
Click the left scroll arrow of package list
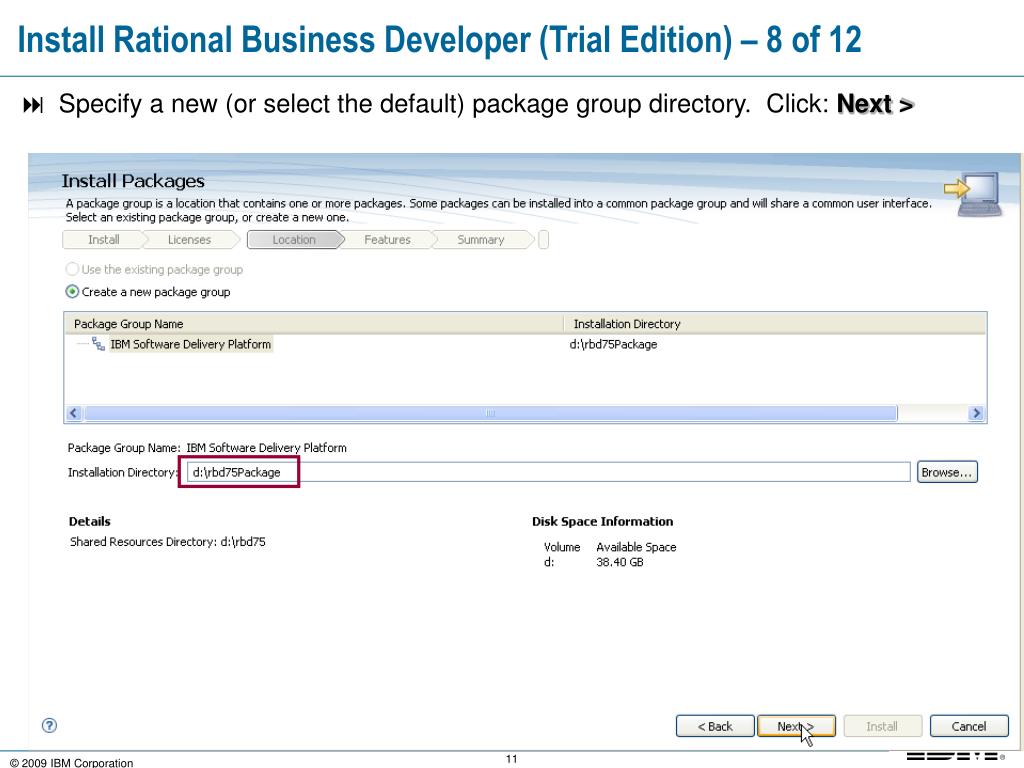pyautogui.click(x=74, y=413)
